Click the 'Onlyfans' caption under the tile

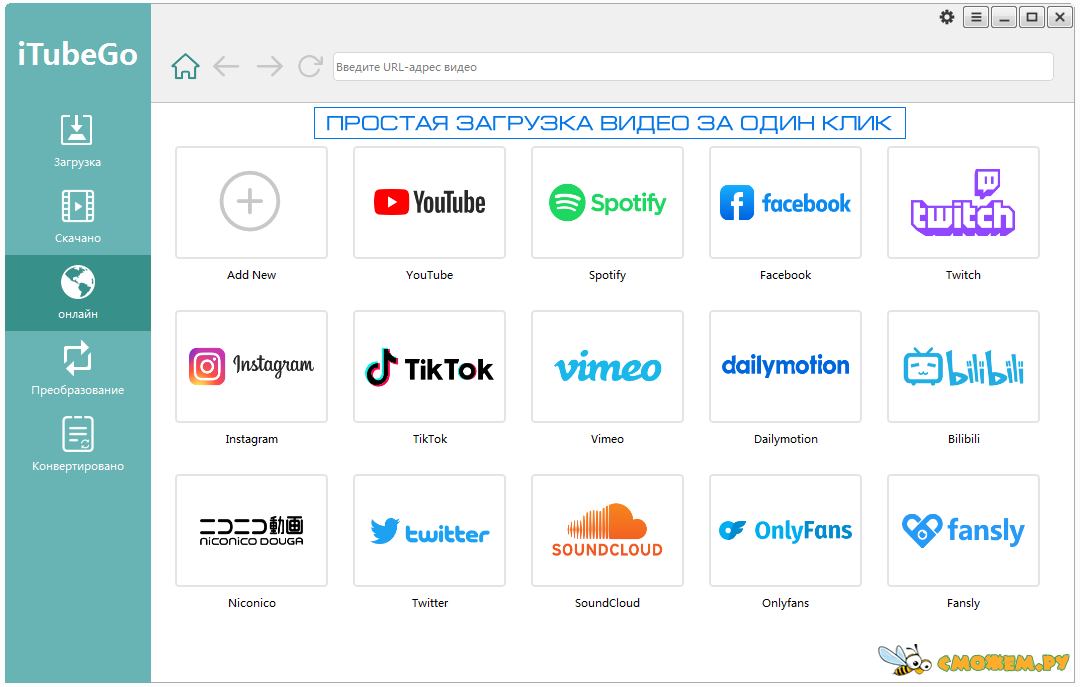(x=785, y=603)
